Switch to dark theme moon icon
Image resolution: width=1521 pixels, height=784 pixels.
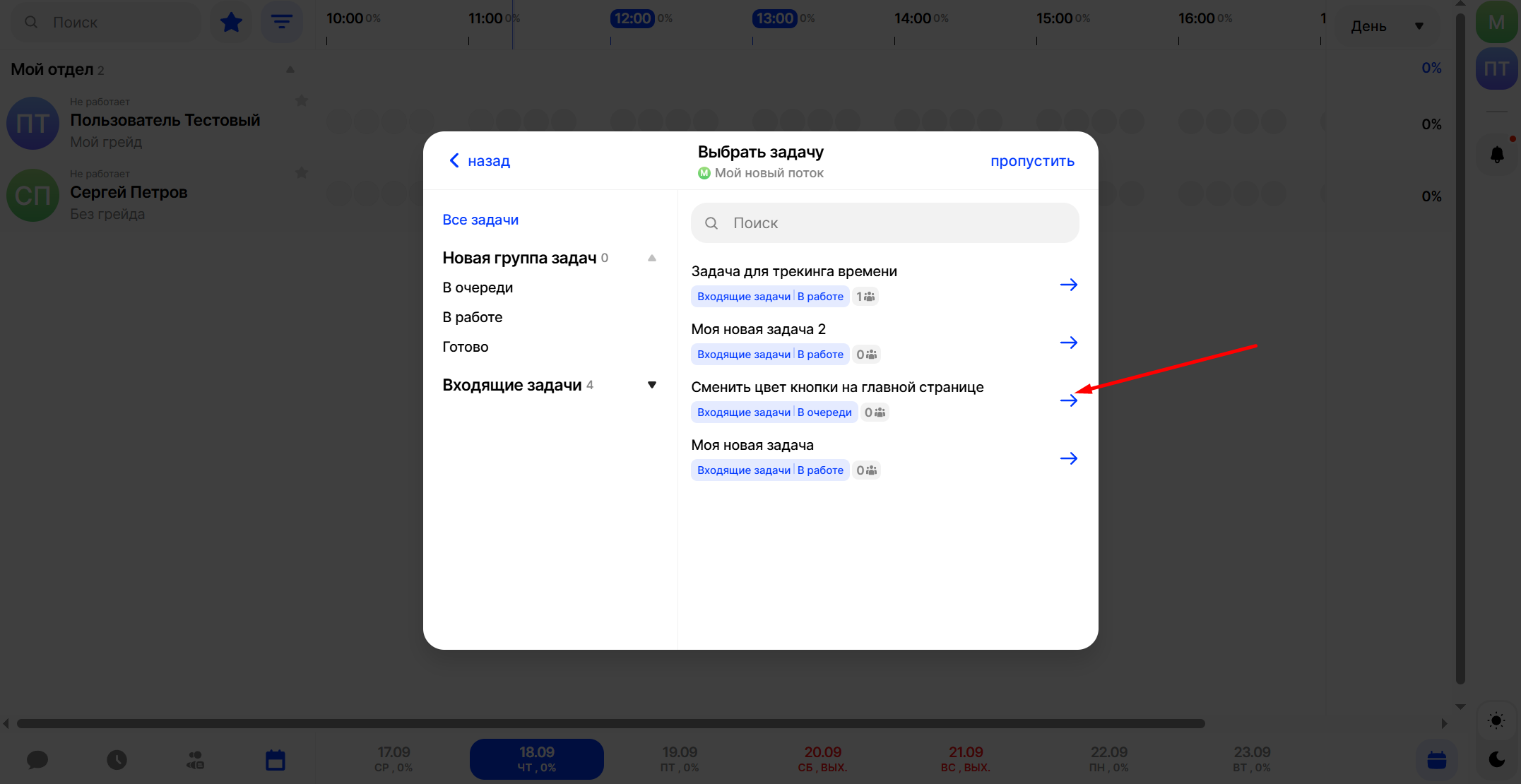[x=1496, y=759]
